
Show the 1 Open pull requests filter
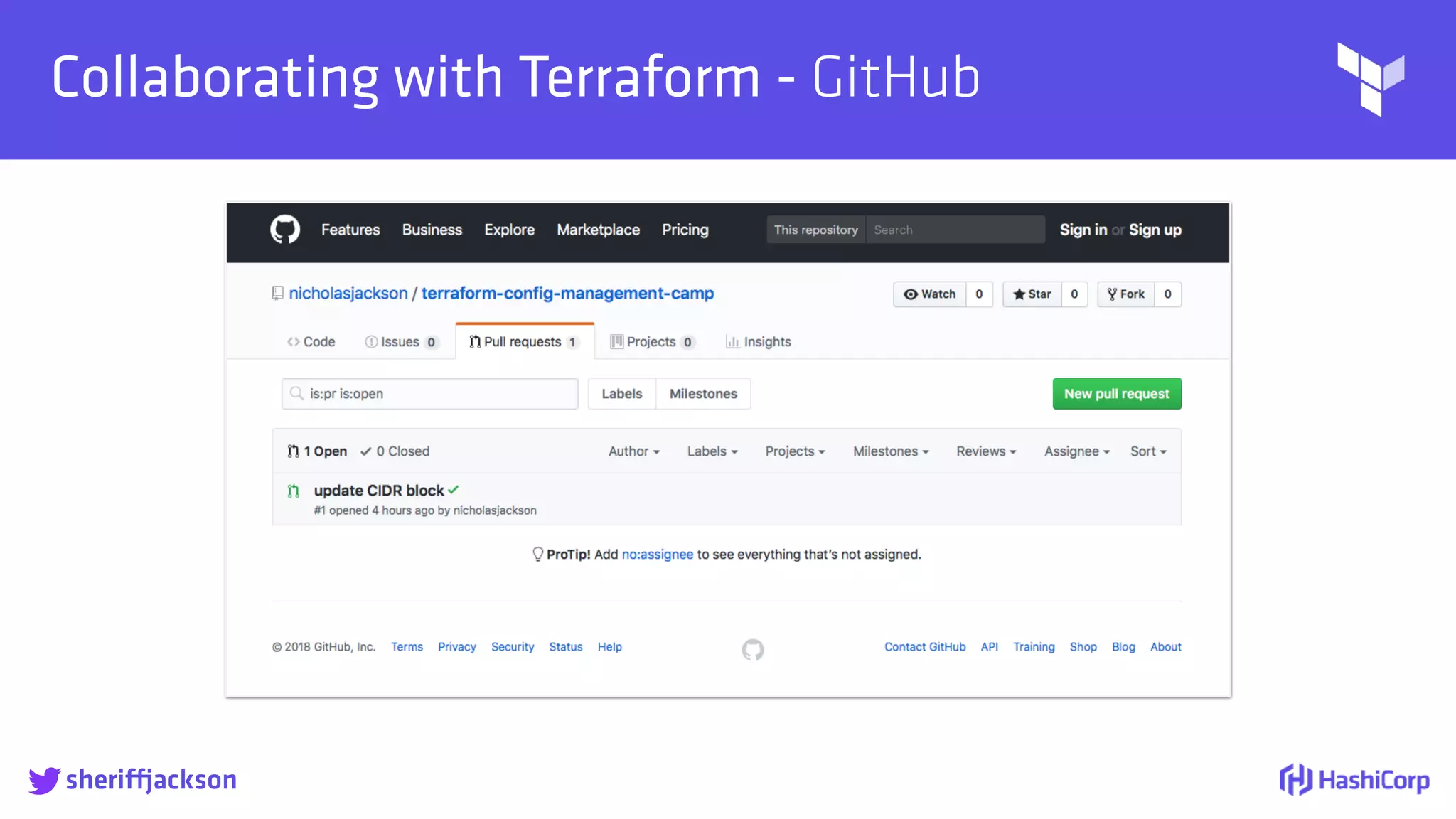(317, 451)
